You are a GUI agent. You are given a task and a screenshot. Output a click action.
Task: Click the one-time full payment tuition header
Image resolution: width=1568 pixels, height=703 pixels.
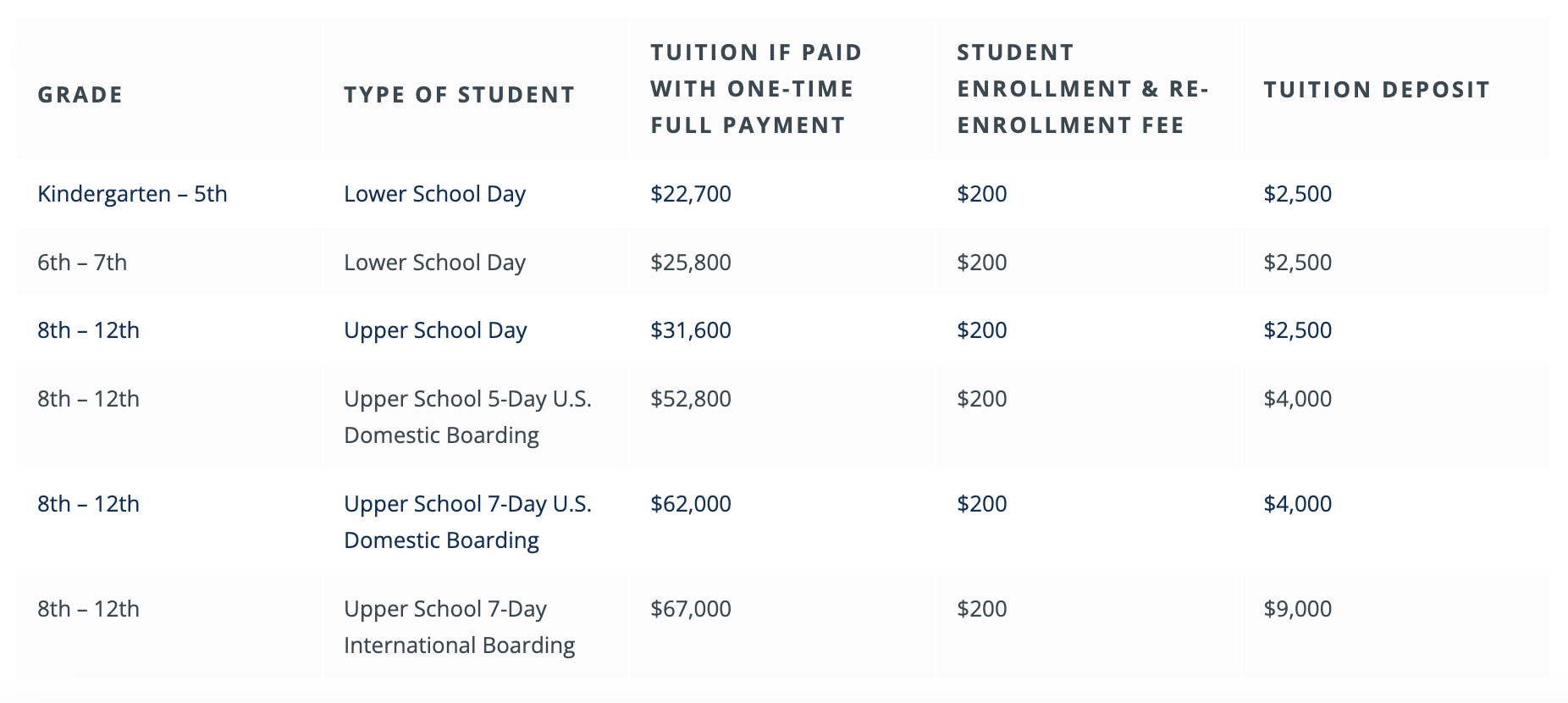[x=756, y=89]
